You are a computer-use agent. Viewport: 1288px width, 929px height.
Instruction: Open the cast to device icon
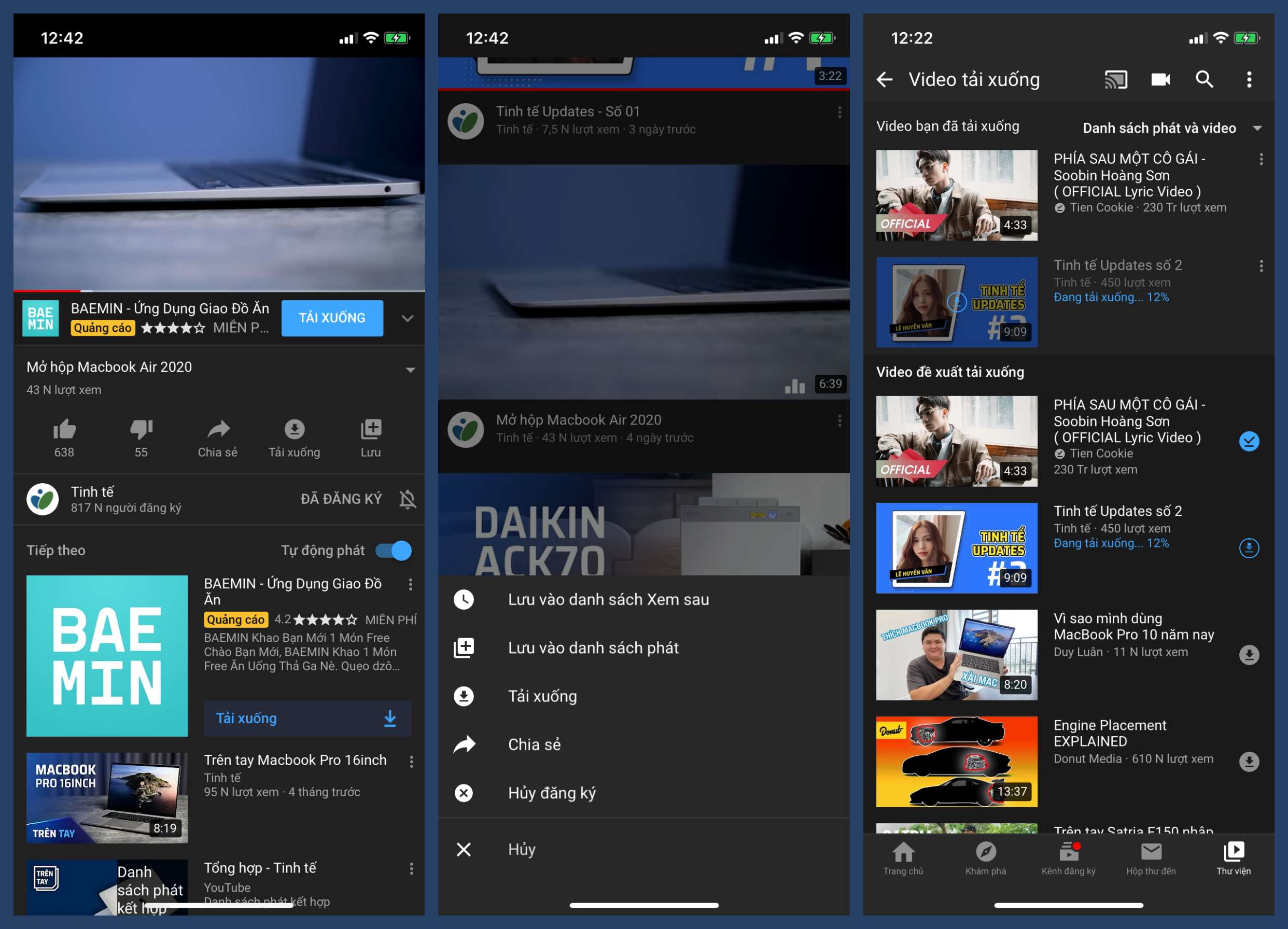tap(1115, 79)
